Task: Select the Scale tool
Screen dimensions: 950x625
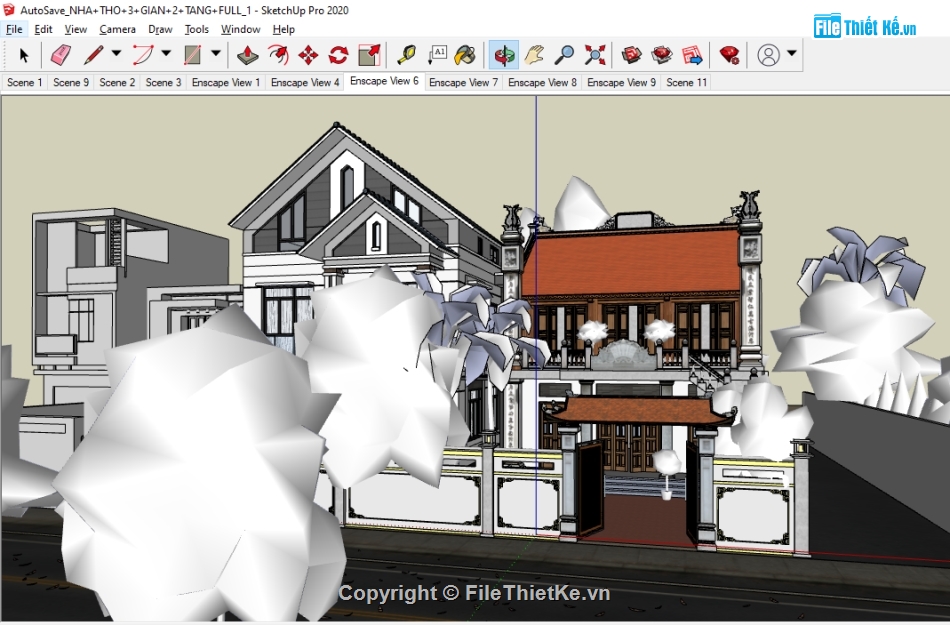Action: tap(370, 55)
